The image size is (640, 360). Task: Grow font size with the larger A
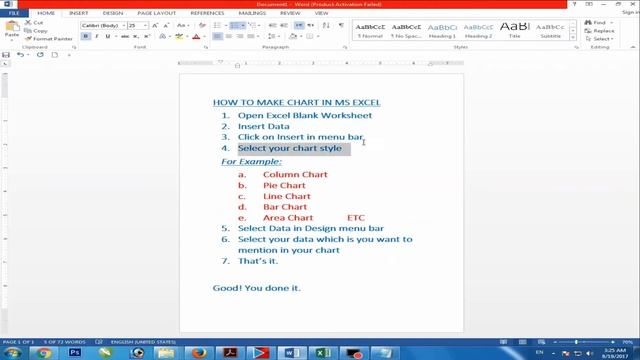[x=155, y=25]
